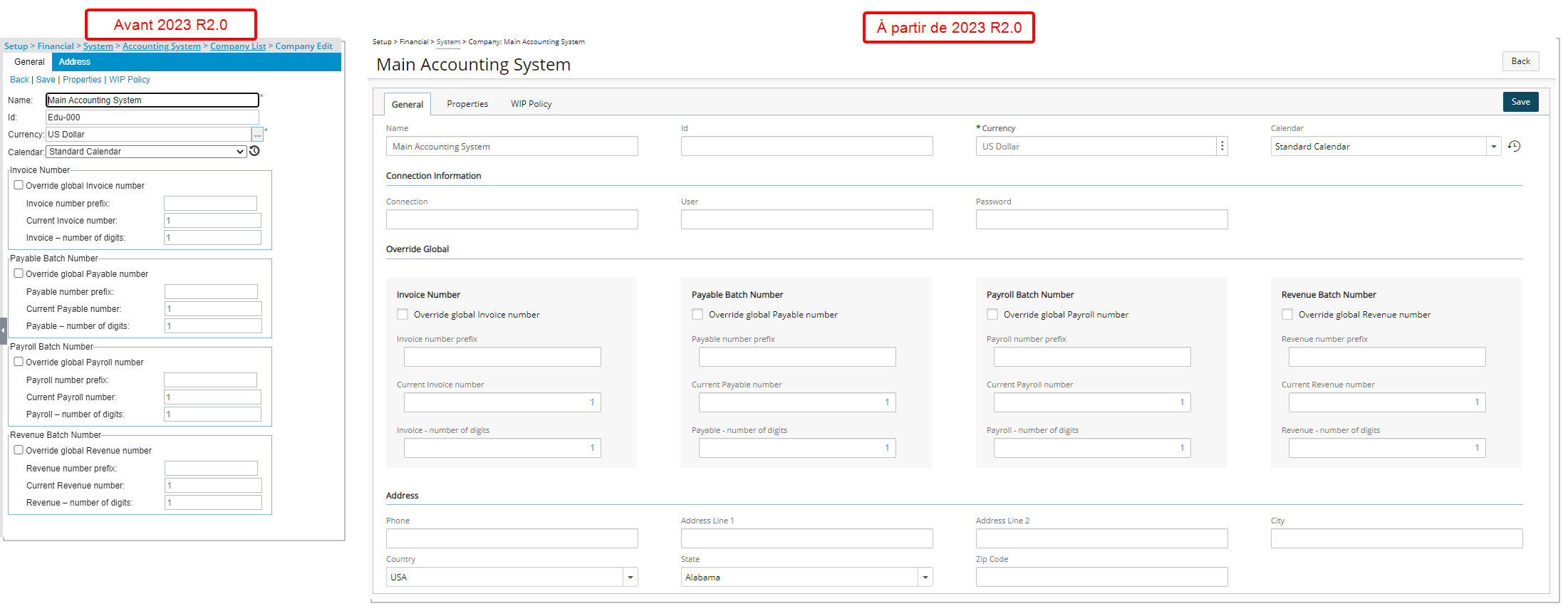1568x611 pixels.
Task: Click US Dollar currency field in new layout
Action: [1096, 146]
